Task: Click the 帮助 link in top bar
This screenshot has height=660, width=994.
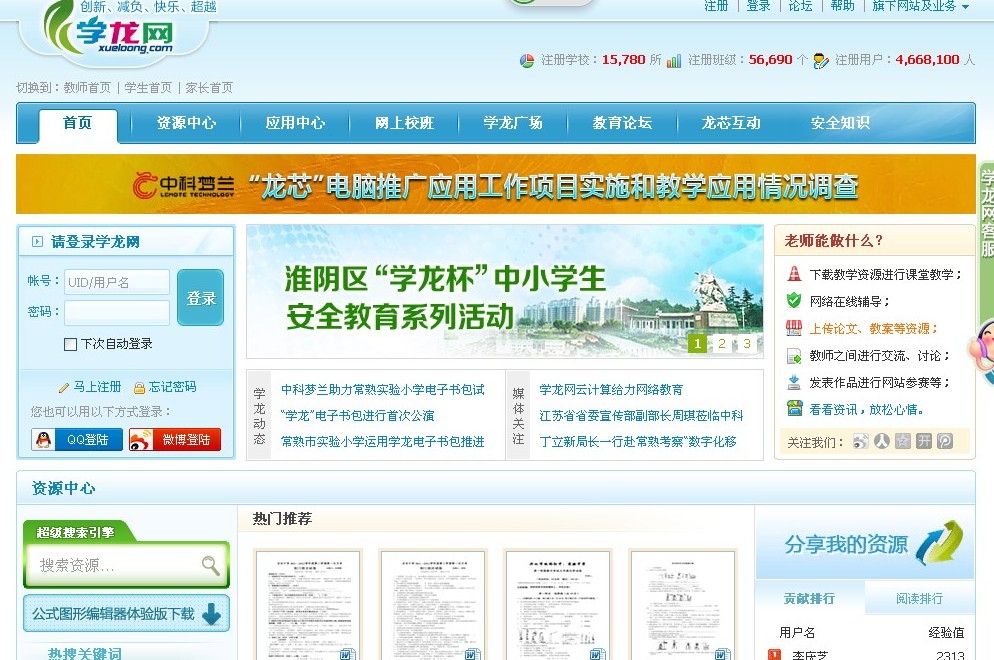Action: (842, 6)
